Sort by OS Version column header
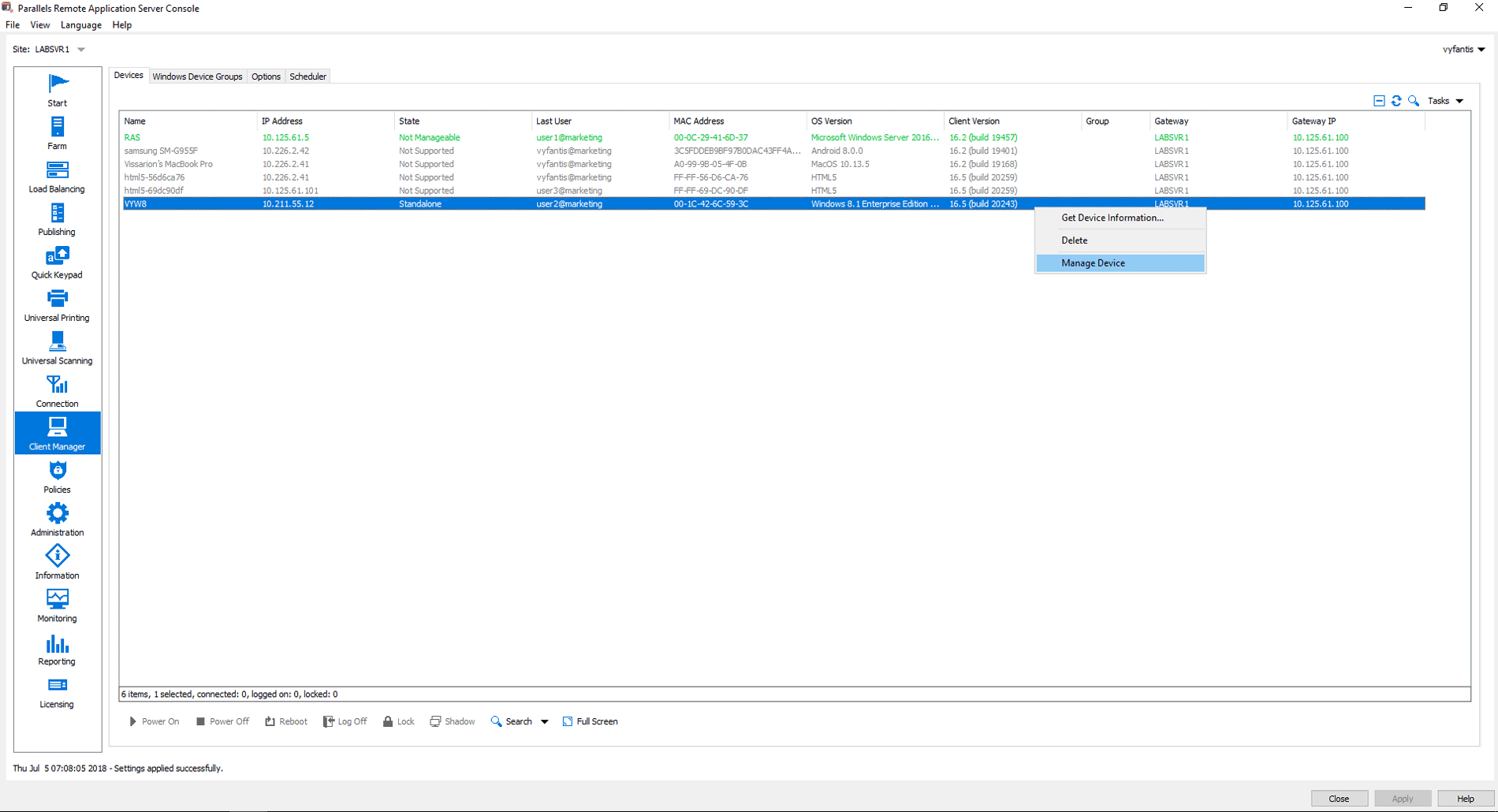This screenshot has height=812, width=1498. (x=875, y=121)
